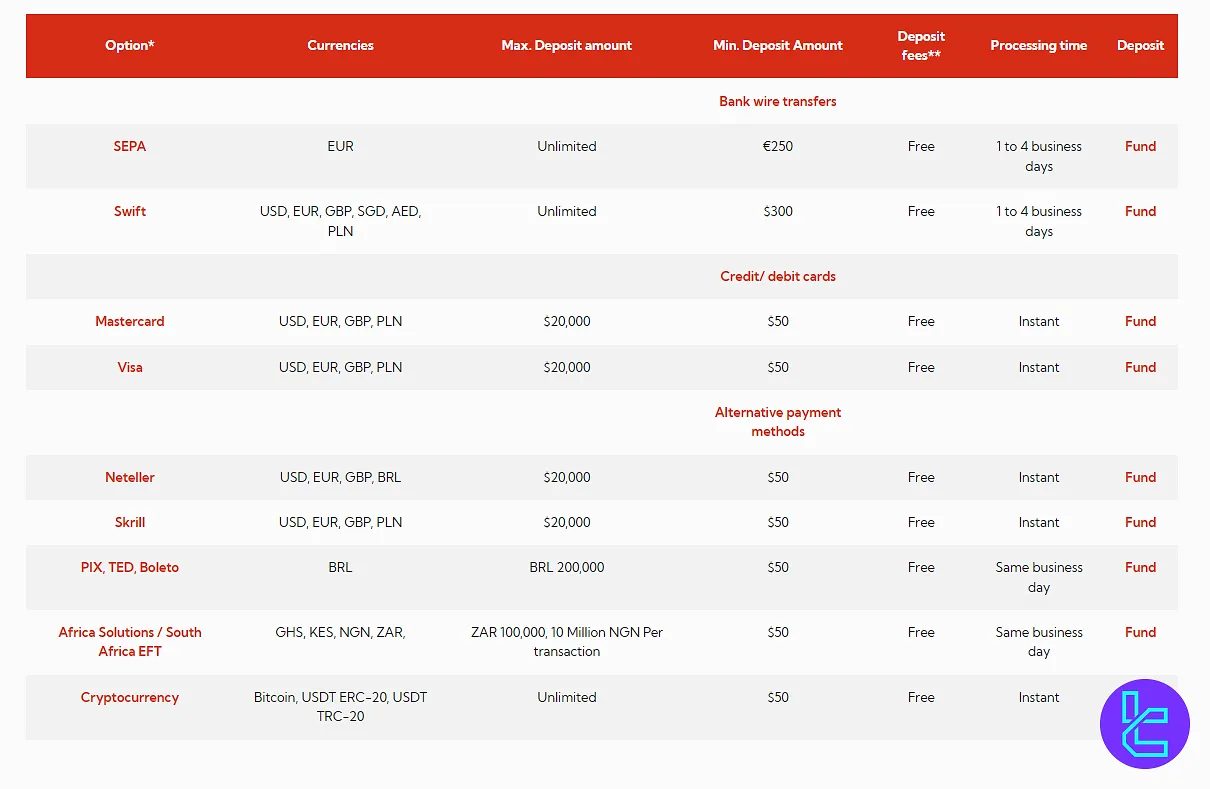1210x789 pixels.
Task: Click $50 minimum deposit in Neteller row
Action: click(778, 477)
